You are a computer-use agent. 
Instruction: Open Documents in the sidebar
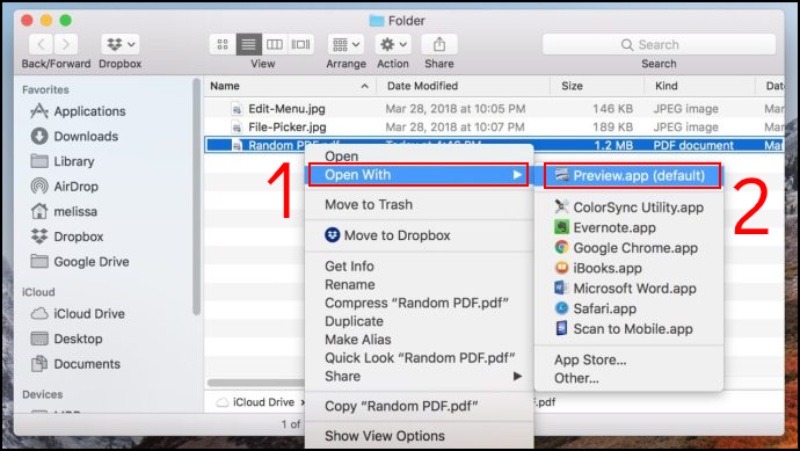click(76, 364)
